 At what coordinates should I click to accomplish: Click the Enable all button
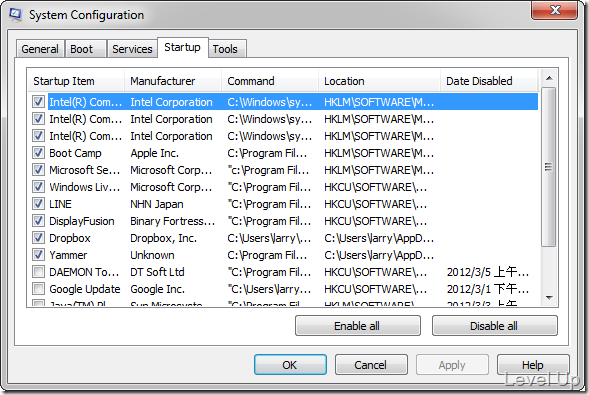pos(358,326)
